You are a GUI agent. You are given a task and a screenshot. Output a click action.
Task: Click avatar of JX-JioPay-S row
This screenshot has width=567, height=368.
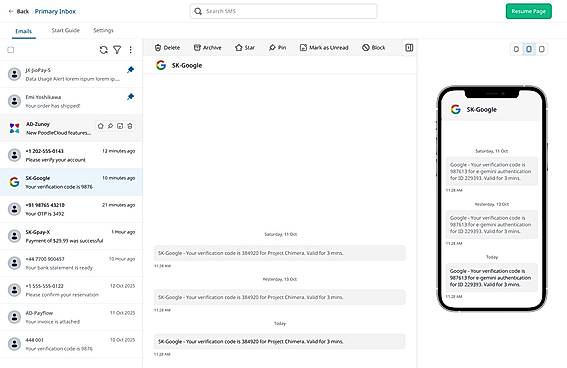[x=14, y=74]
